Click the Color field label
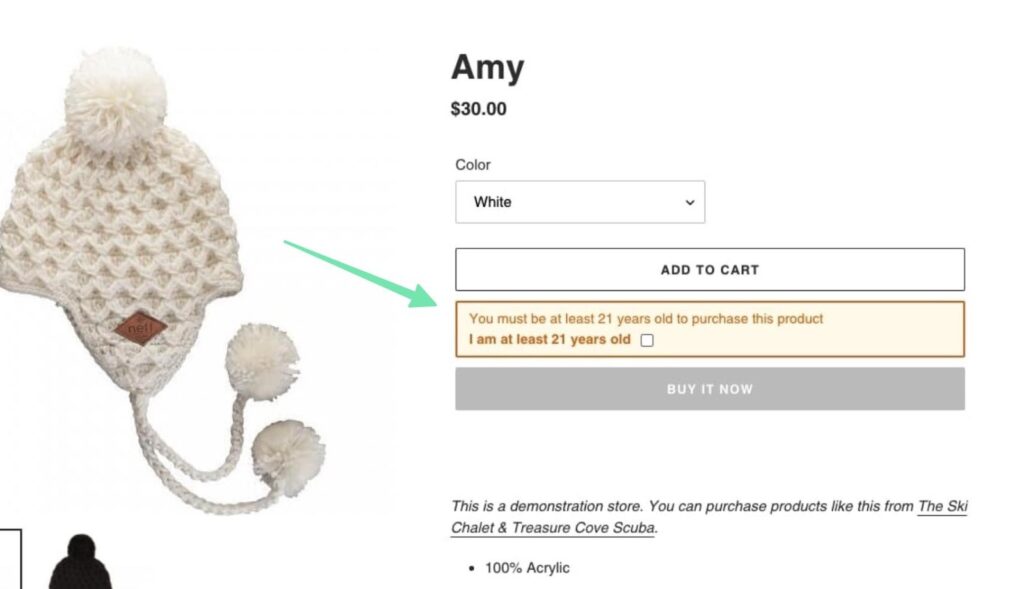 click(x=473, y=165)
